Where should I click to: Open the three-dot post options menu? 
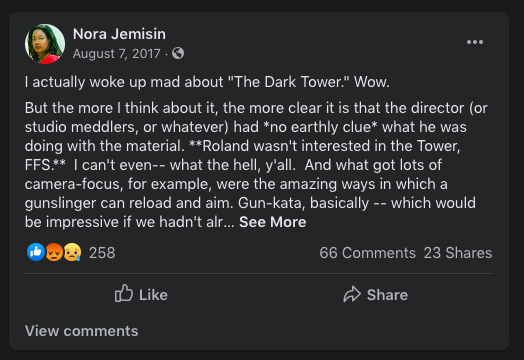[x=475, y=42]
